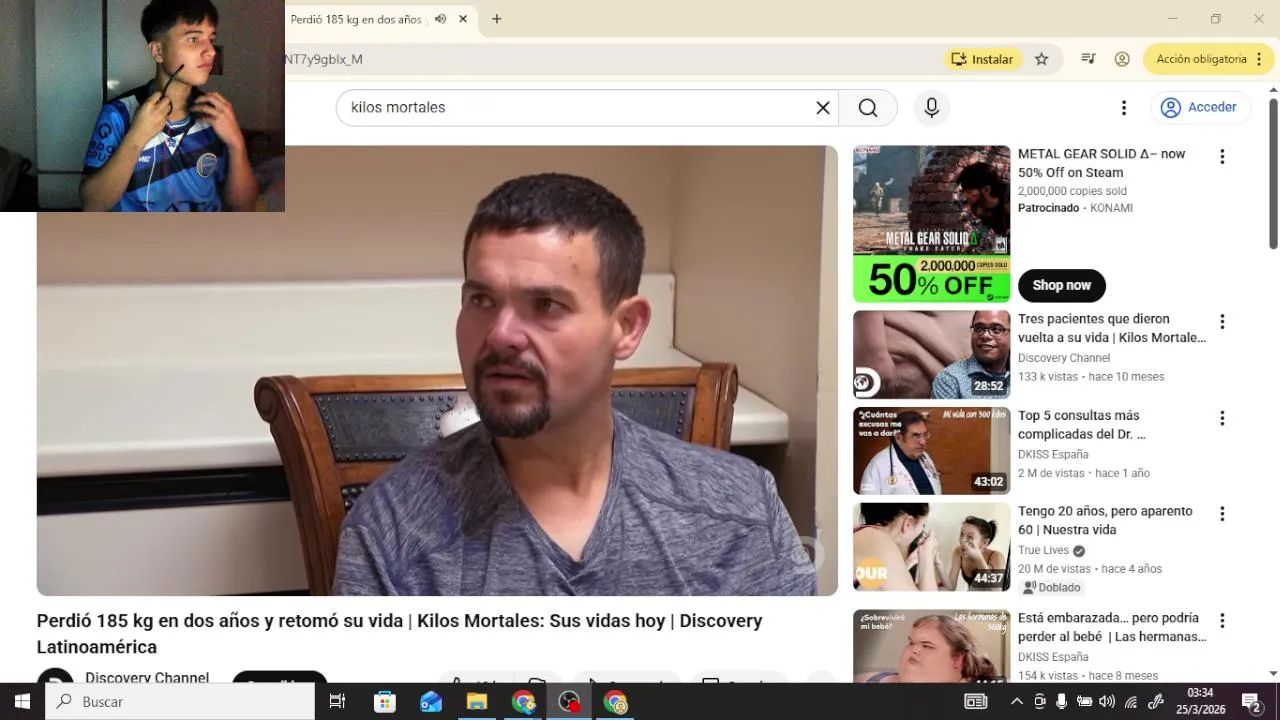The height and width of the screenshot is (720, 1280).
Task: Open options for Metal Gear Solid ad
Action: tap(1222, 156)
